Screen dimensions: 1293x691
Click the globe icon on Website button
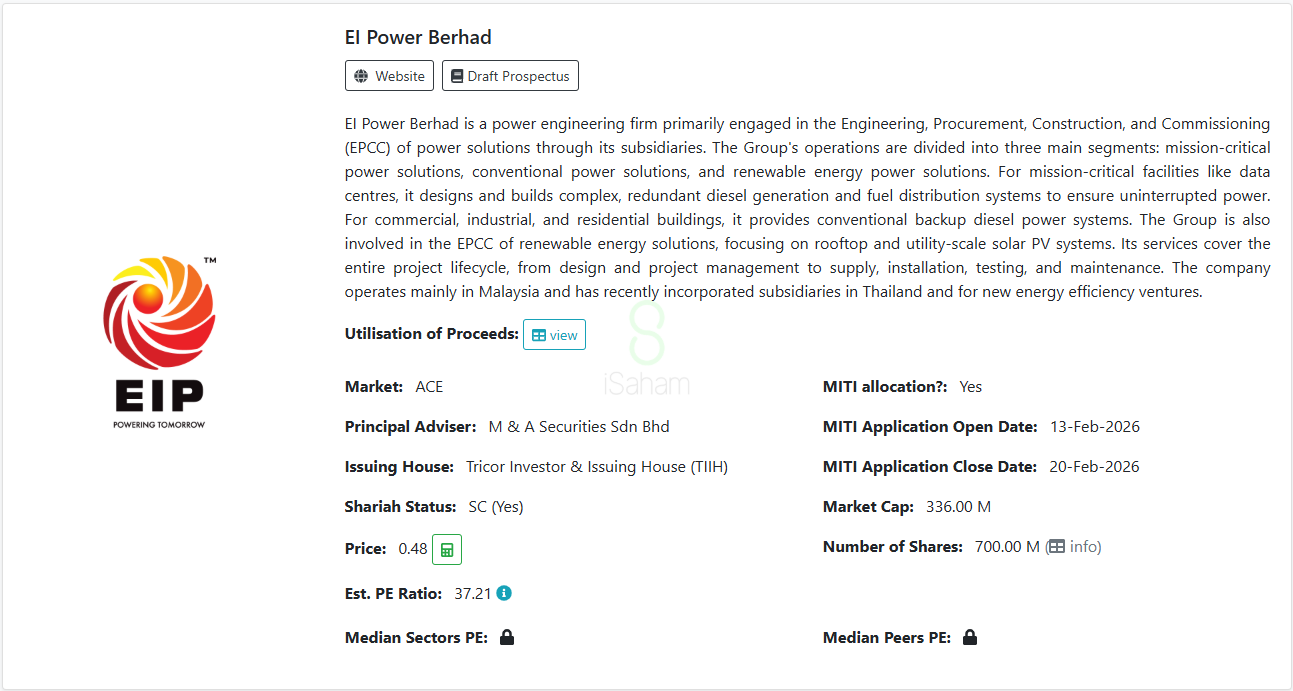point(361,76)
